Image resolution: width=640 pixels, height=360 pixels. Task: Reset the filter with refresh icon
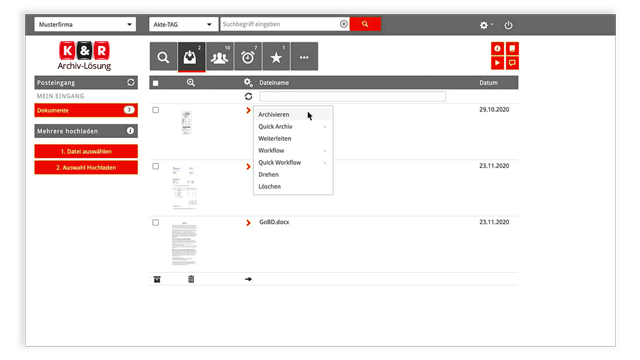pos(248,96)
